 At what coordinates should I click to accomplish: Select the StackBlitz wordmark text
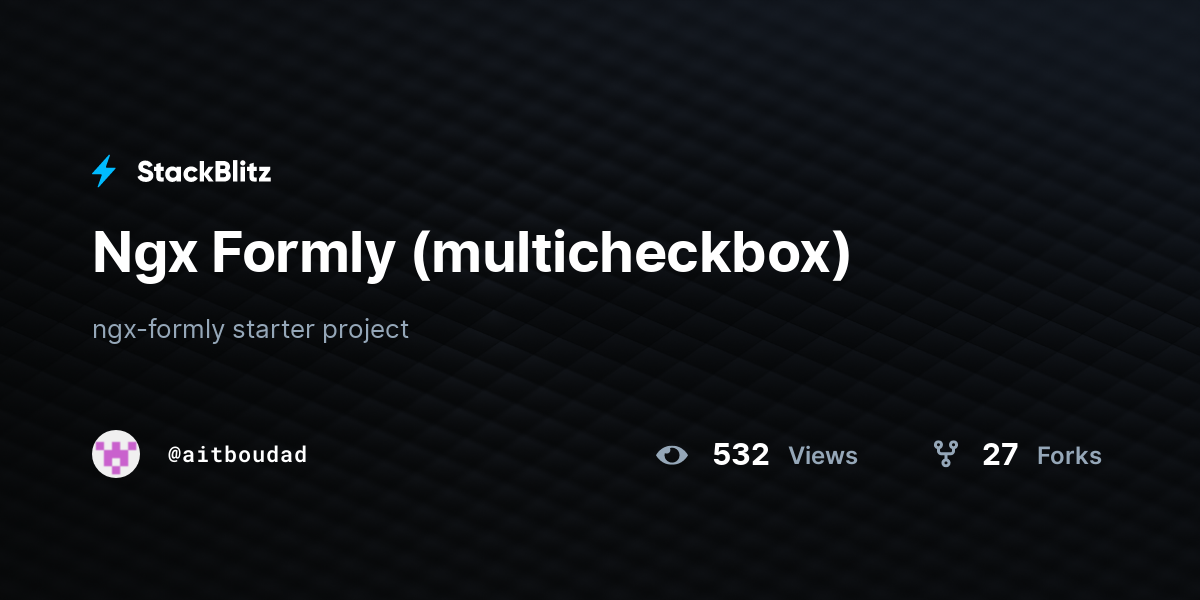pos(204,172)
